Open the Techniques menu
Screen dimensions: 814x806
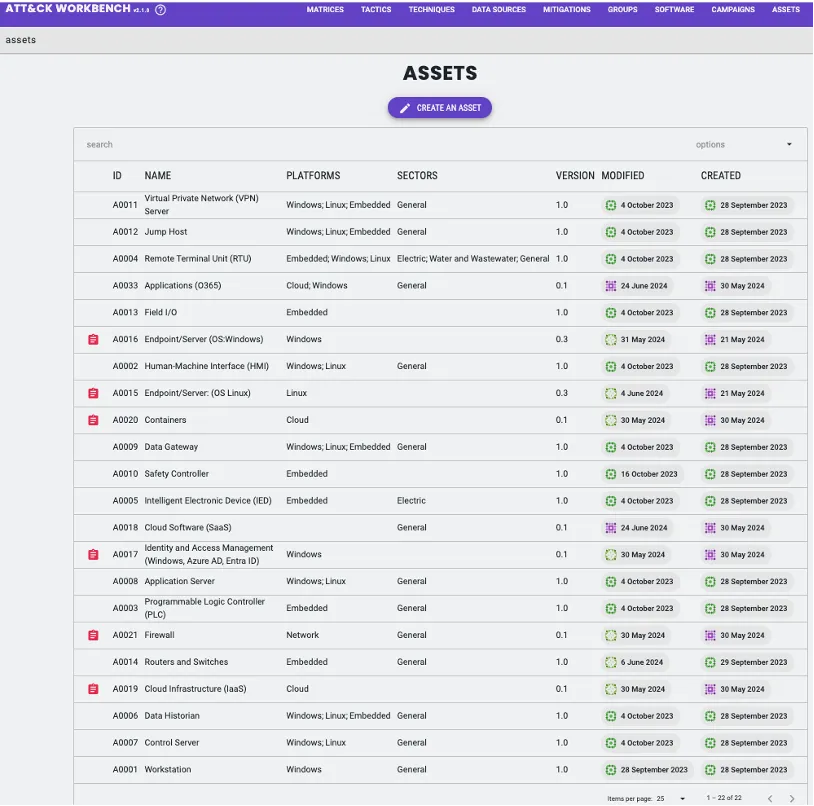[431, 10]
